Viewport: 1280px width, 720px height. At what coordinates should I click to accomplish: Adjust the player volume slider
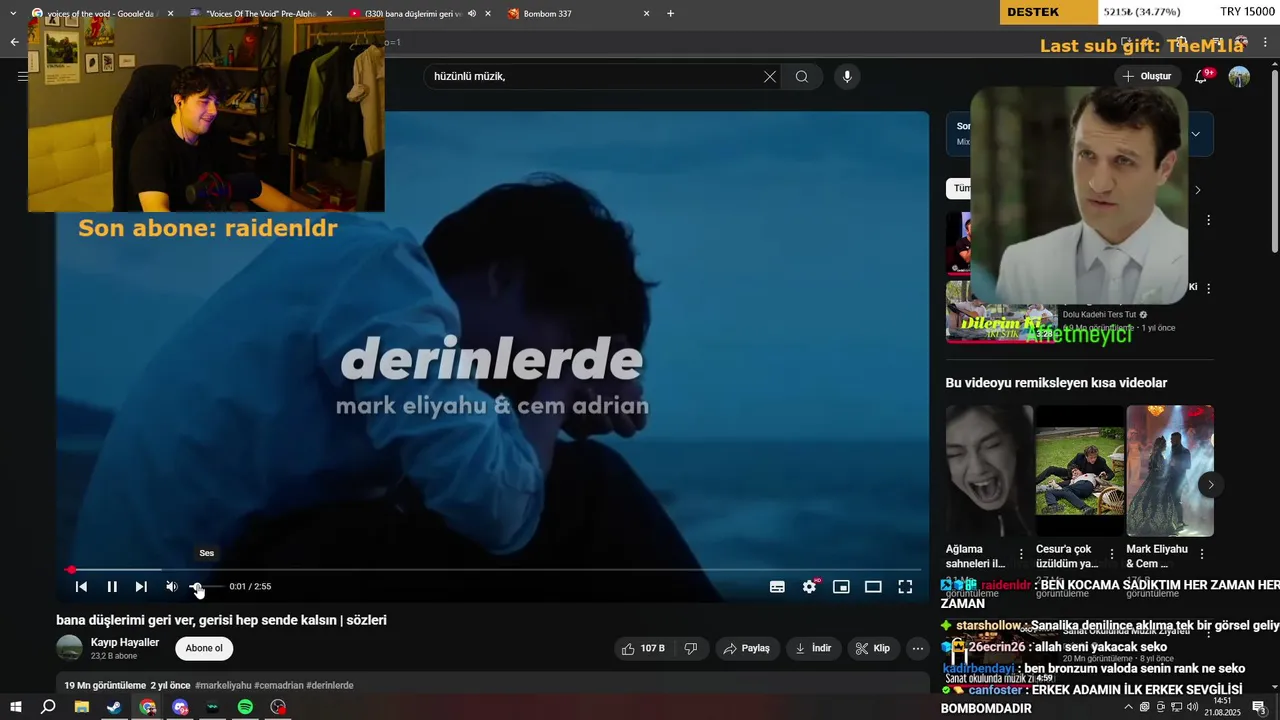[205, 587]
